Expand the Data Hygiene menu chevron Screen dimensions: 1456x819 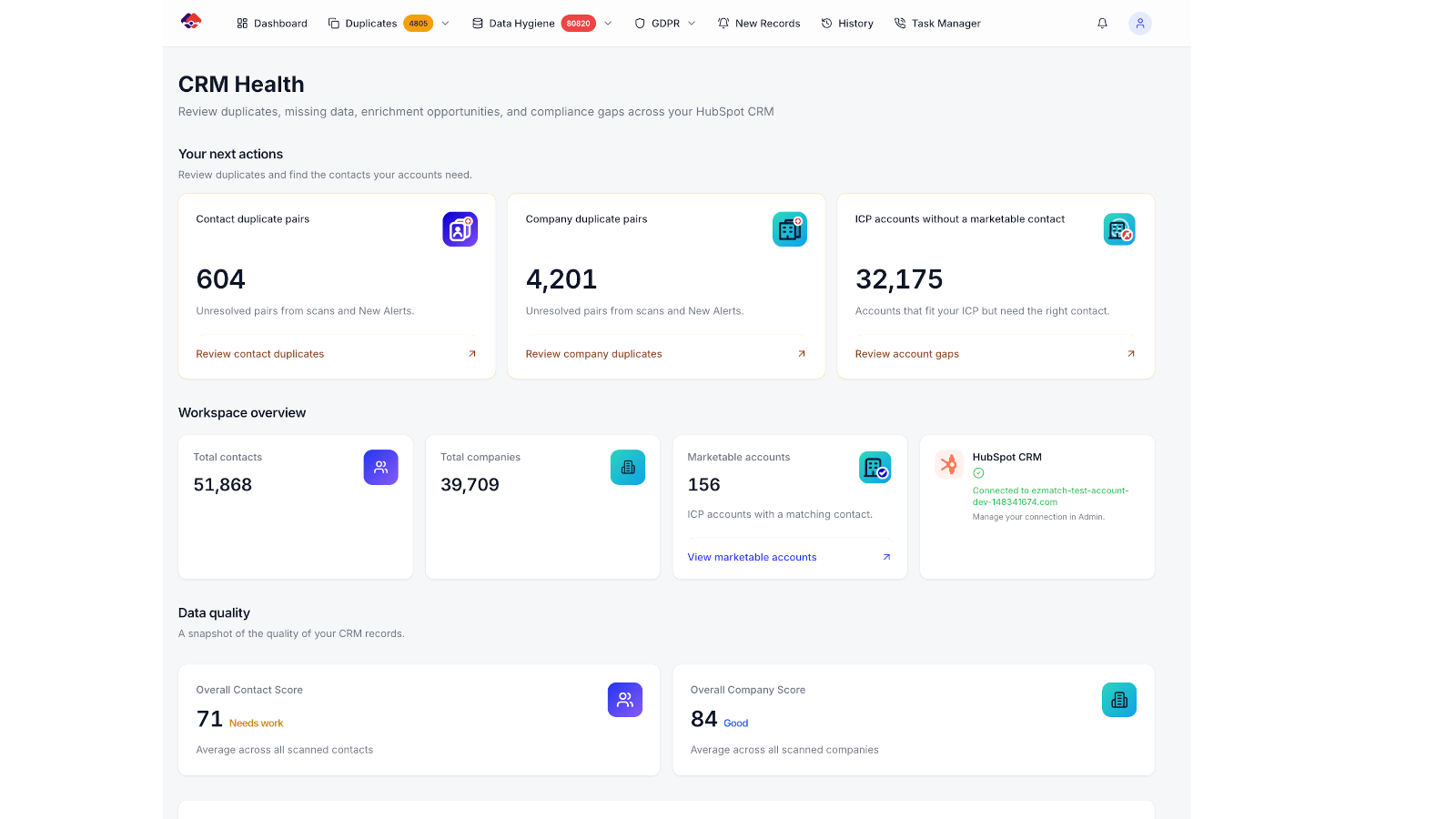point(608,24)
